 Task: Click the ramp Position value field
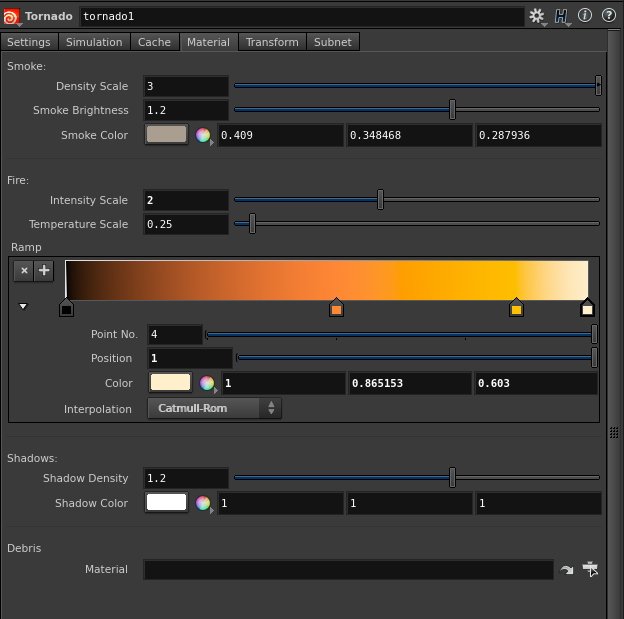tap(190, 358)
